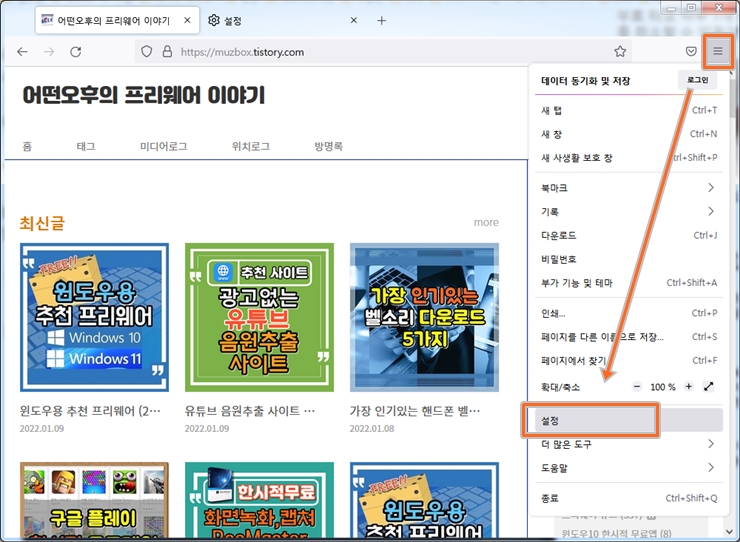This screenshot has height=542, width=740.
Task: Click the address bar URL field
Action: [383, 51]
